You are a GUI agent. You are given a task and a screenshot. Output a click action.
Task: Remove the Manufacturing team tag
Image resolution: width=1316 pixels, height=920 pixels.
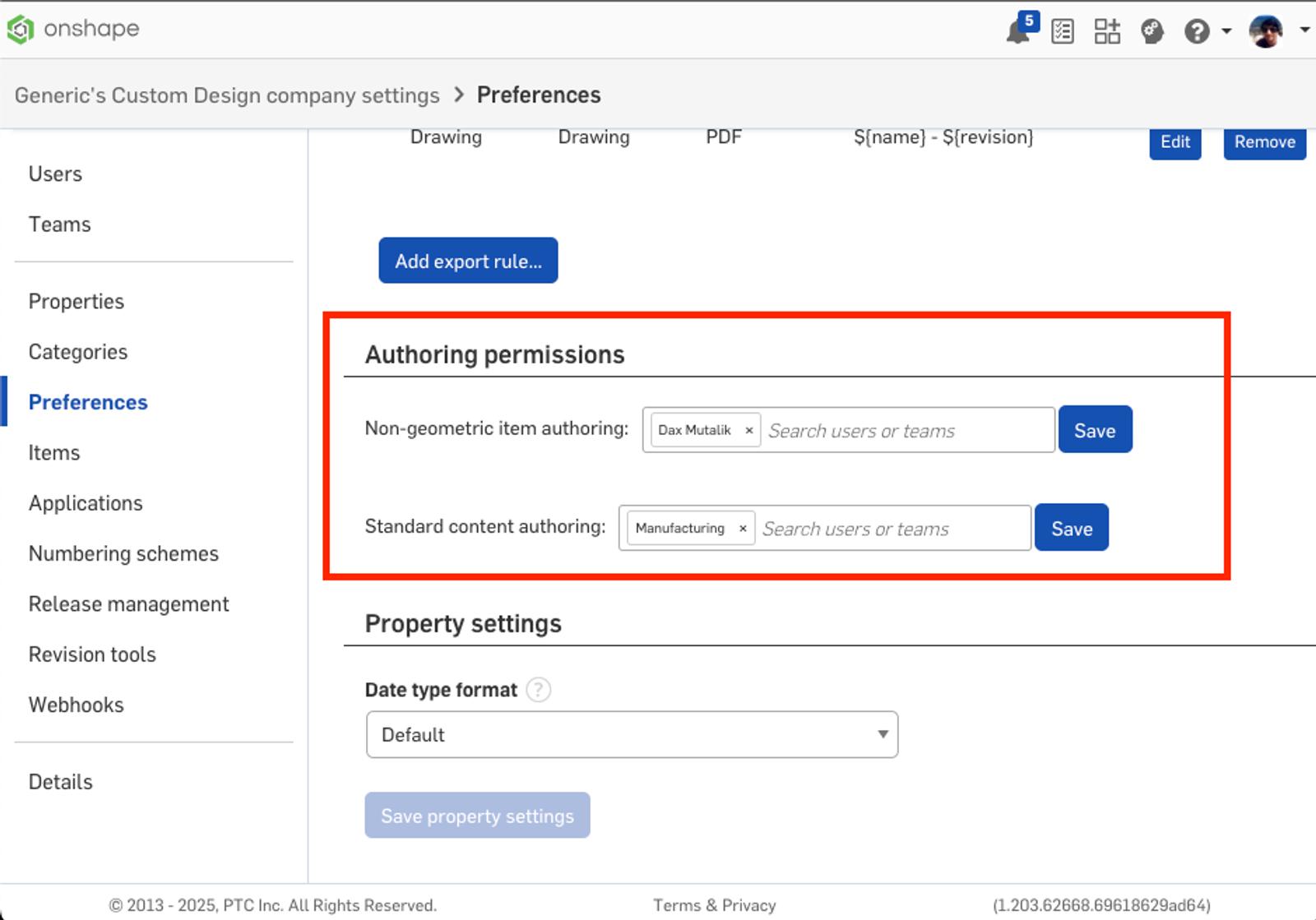[743, 528]
